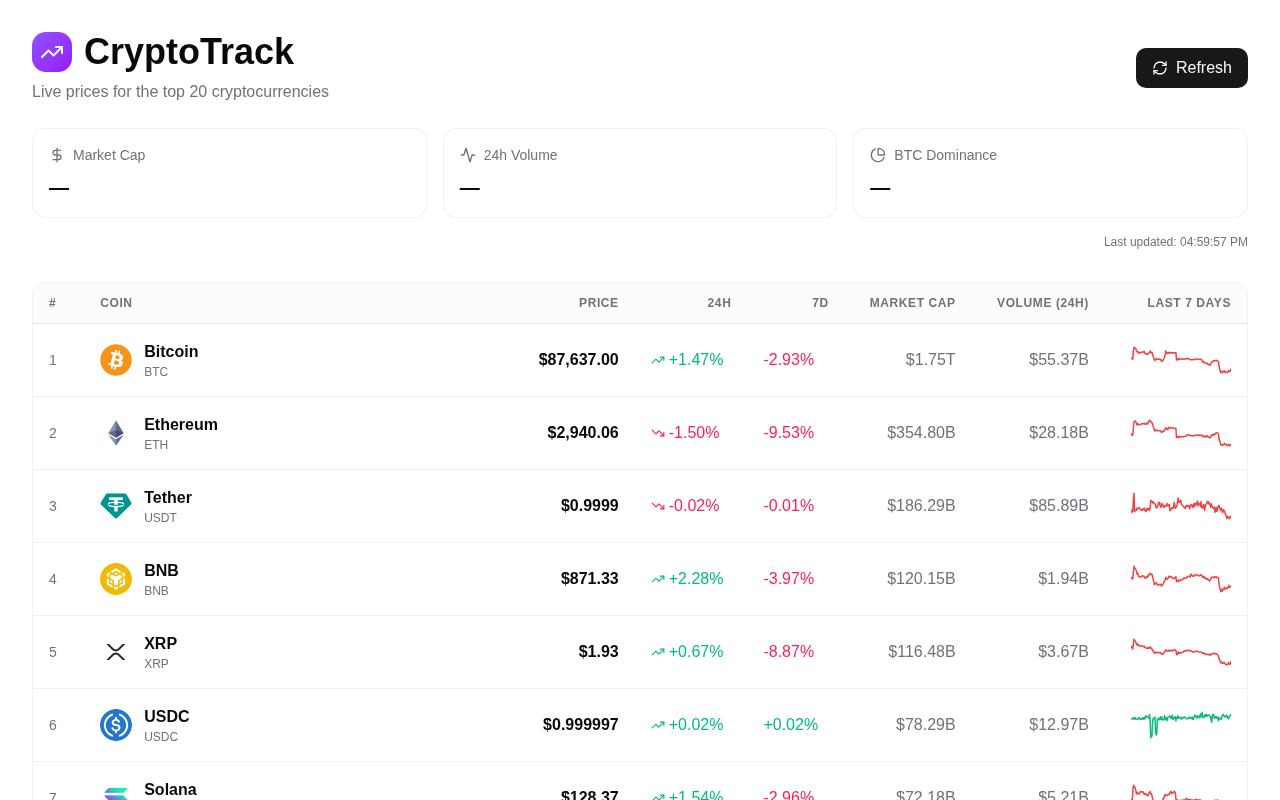Click the BNB coin icon
This screenshot has height=800, width=1280.
point(115,579)
